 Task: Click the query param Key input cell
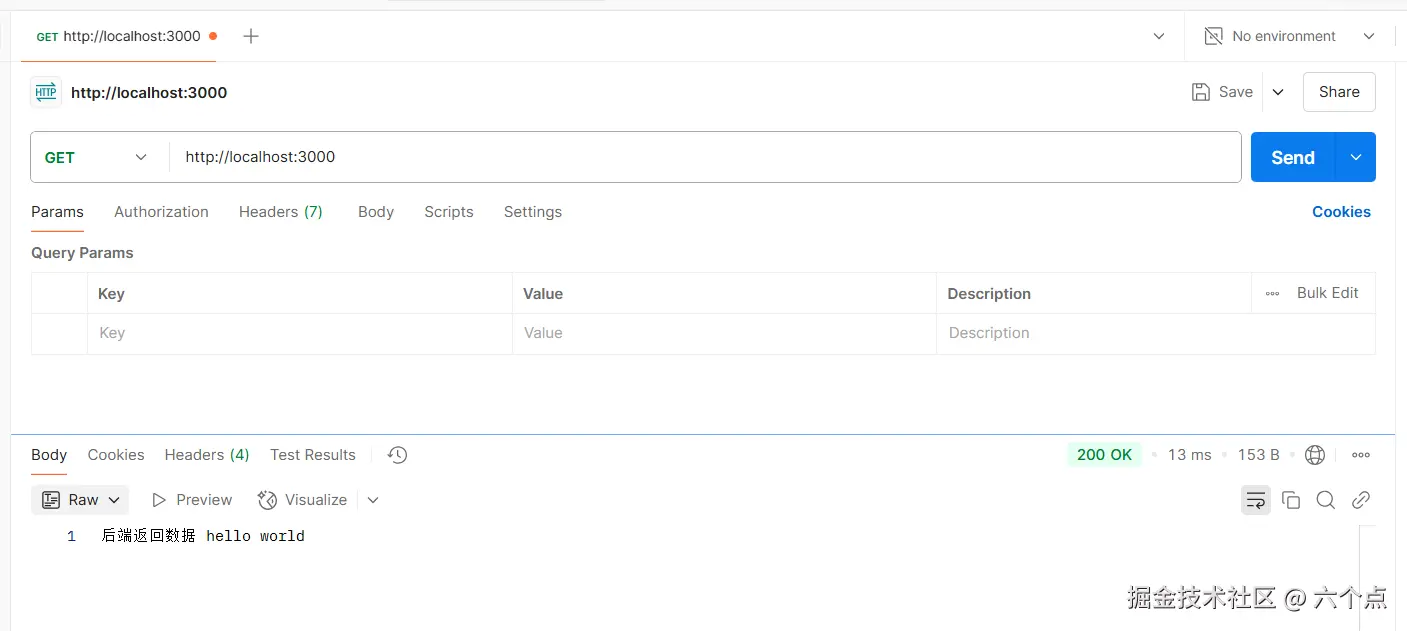tap(299, 333)
